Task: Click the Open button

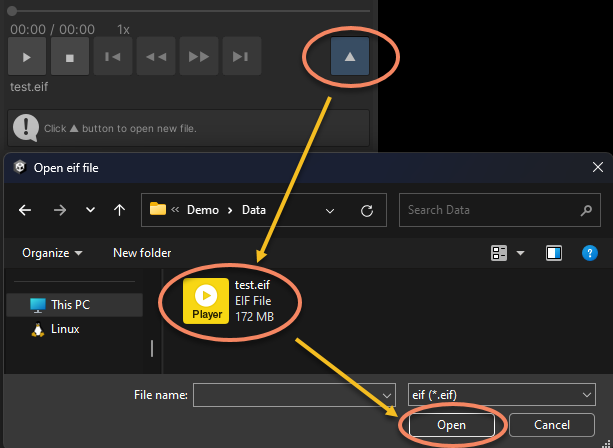Action: [450, 425]
